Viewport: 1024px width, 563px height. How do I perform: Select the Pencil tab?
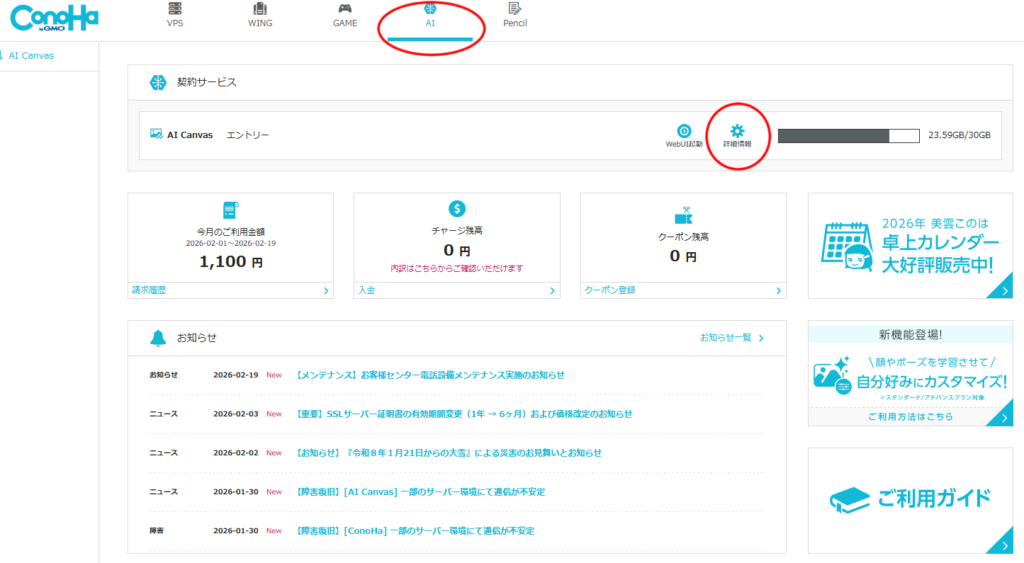[515, 16]
